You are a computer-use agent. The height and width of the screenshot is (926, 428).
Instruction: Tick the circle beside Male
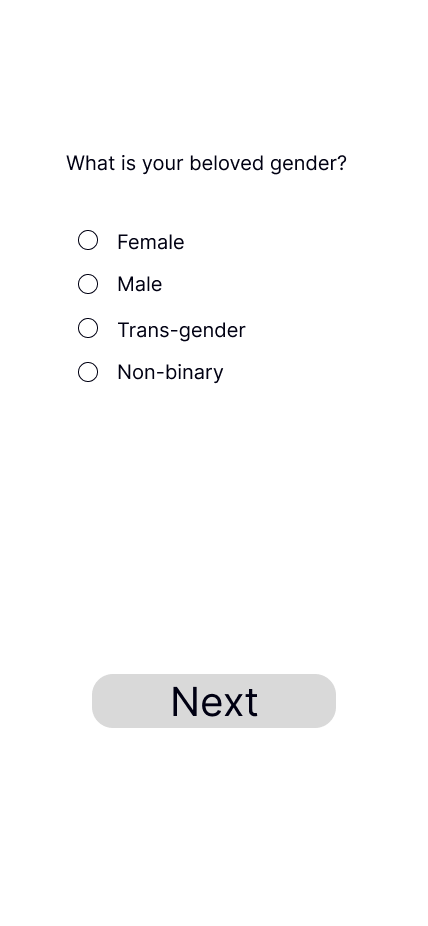(x=88, y=284)
